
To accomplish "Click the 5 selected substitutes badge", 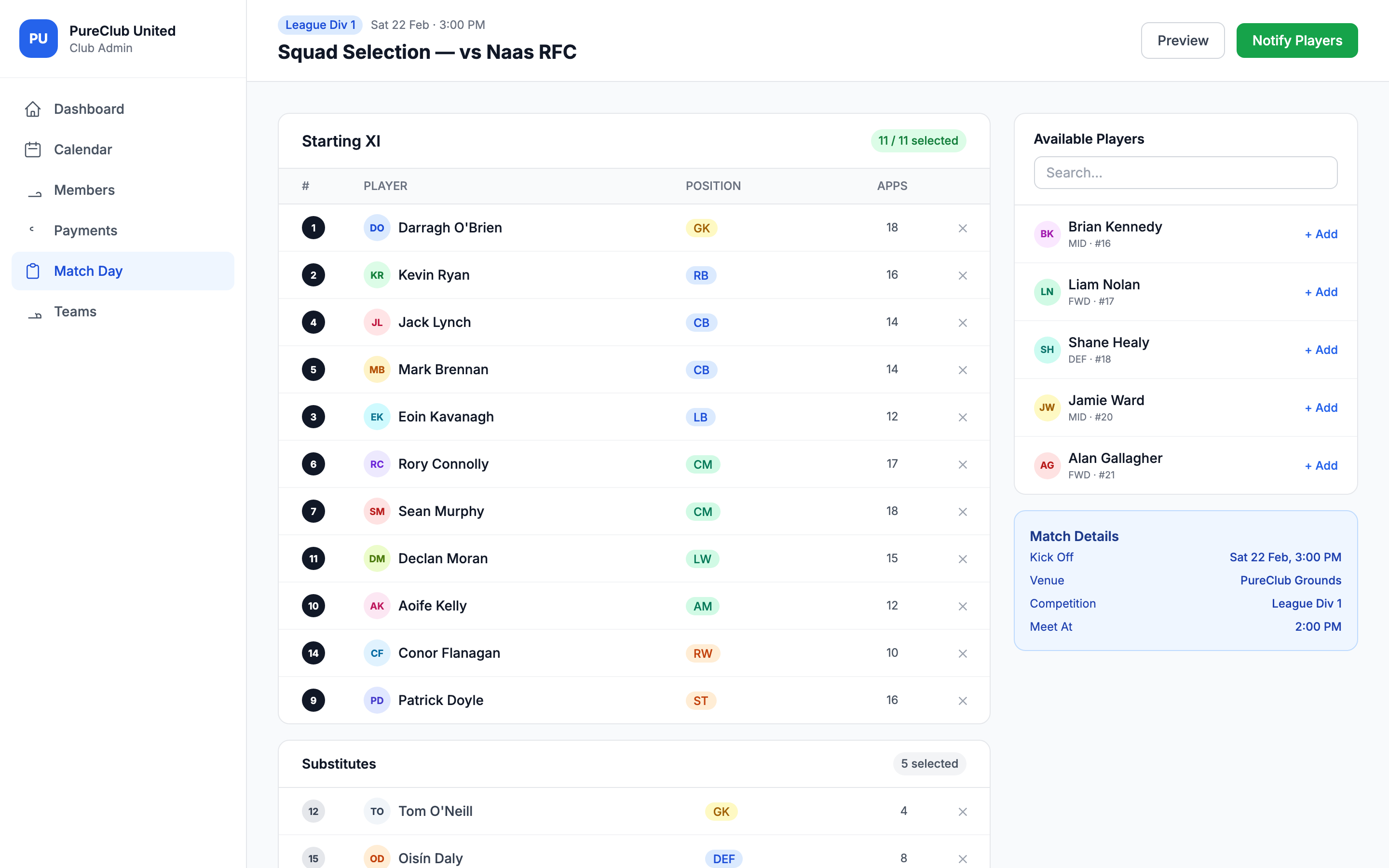I will [929, 763].
